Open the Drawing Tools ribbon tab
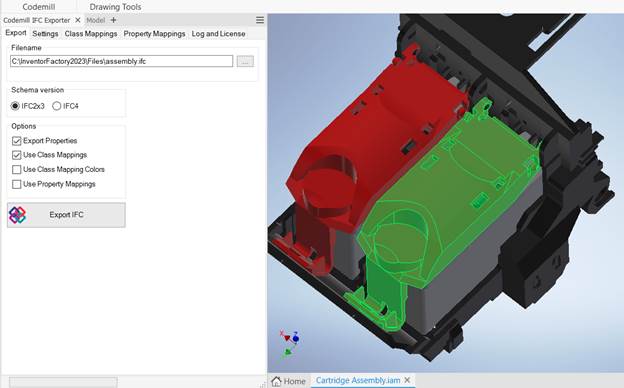The width and height of the screenshot is (624, 388). click(115, 7)
